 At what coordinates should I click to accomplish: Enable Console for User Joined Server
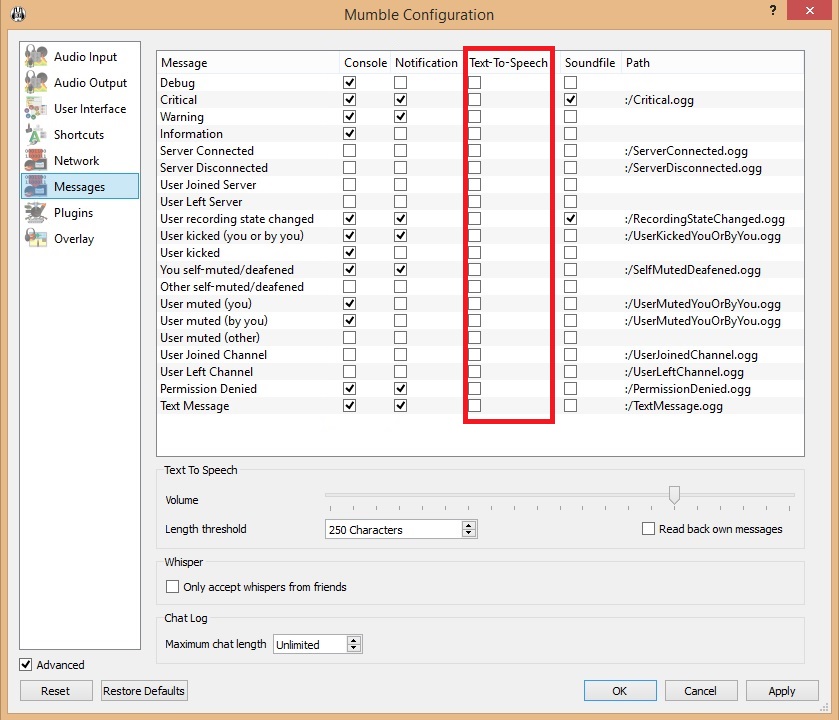349,185
